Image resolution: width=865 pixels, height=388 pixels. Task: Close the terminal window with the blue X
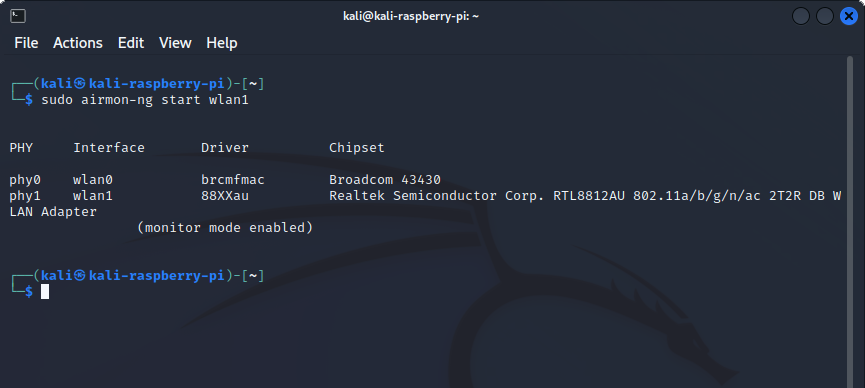pyautogui.click(x=848, y=16)
